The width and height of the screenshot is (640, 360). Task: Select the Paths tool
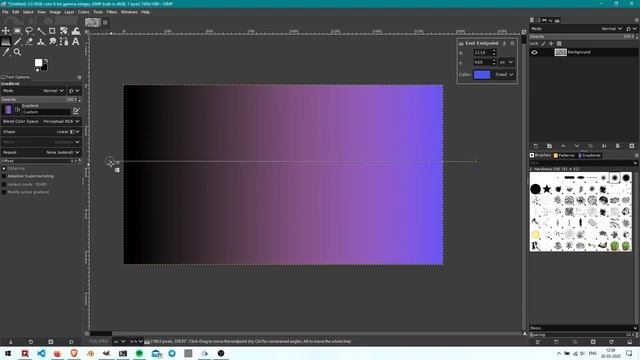pos(64,42)
